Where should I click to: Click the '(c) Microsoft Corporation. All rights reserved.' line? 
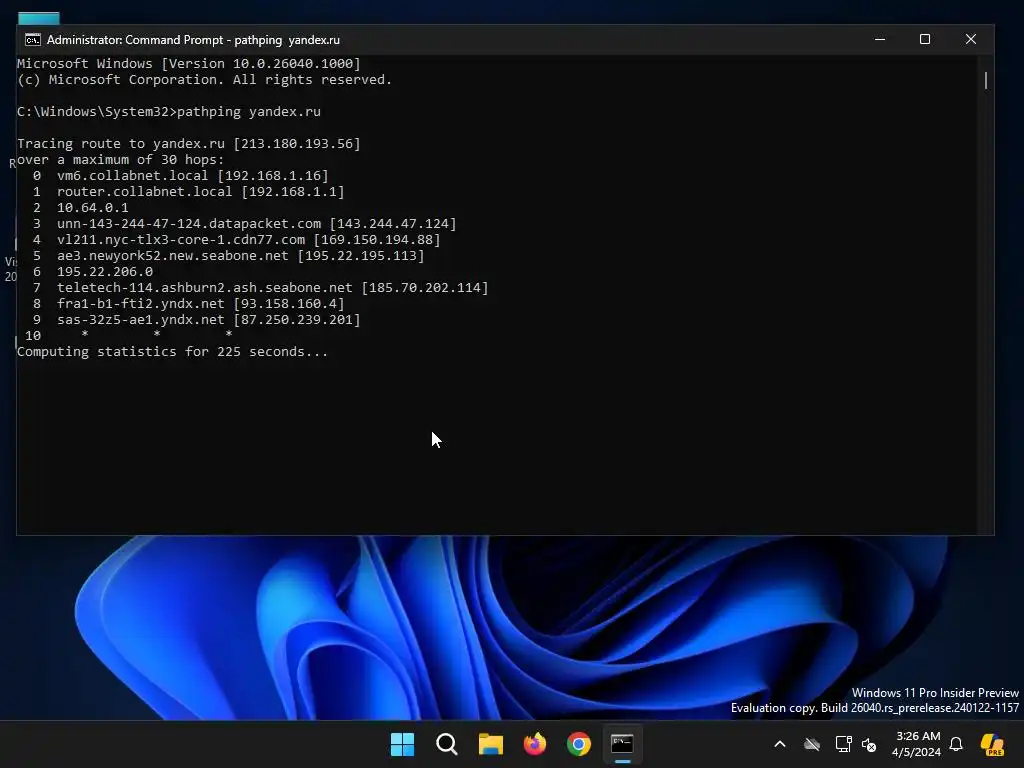point(204,80)
